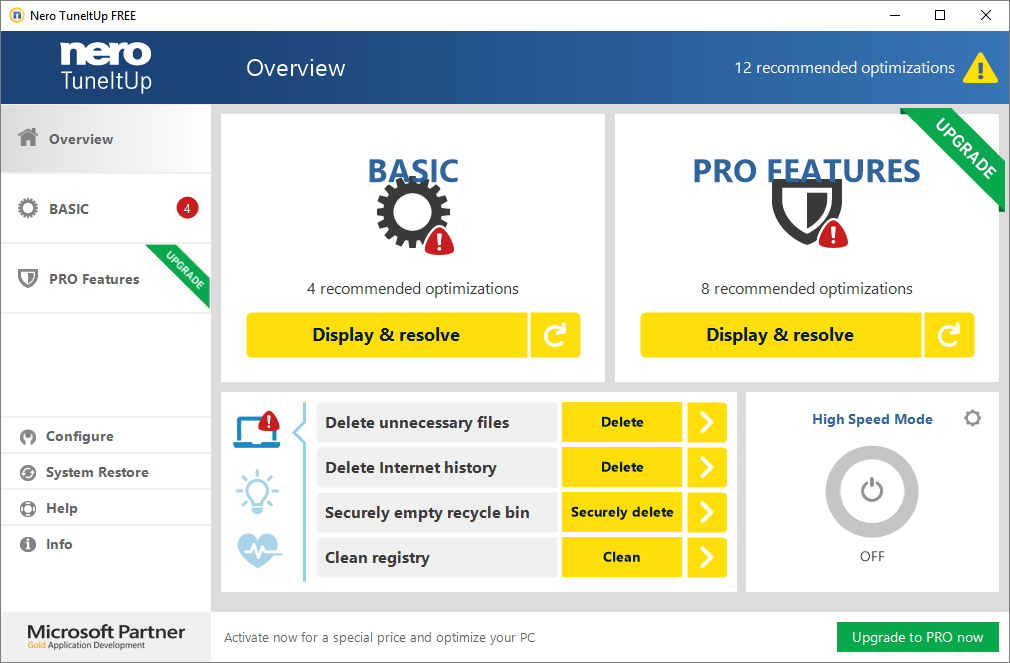Image resolution: width=1010 pixels, height=663 pixels.
Task: Expand details for Delete Internet history
Action: [x=707, y=468]
